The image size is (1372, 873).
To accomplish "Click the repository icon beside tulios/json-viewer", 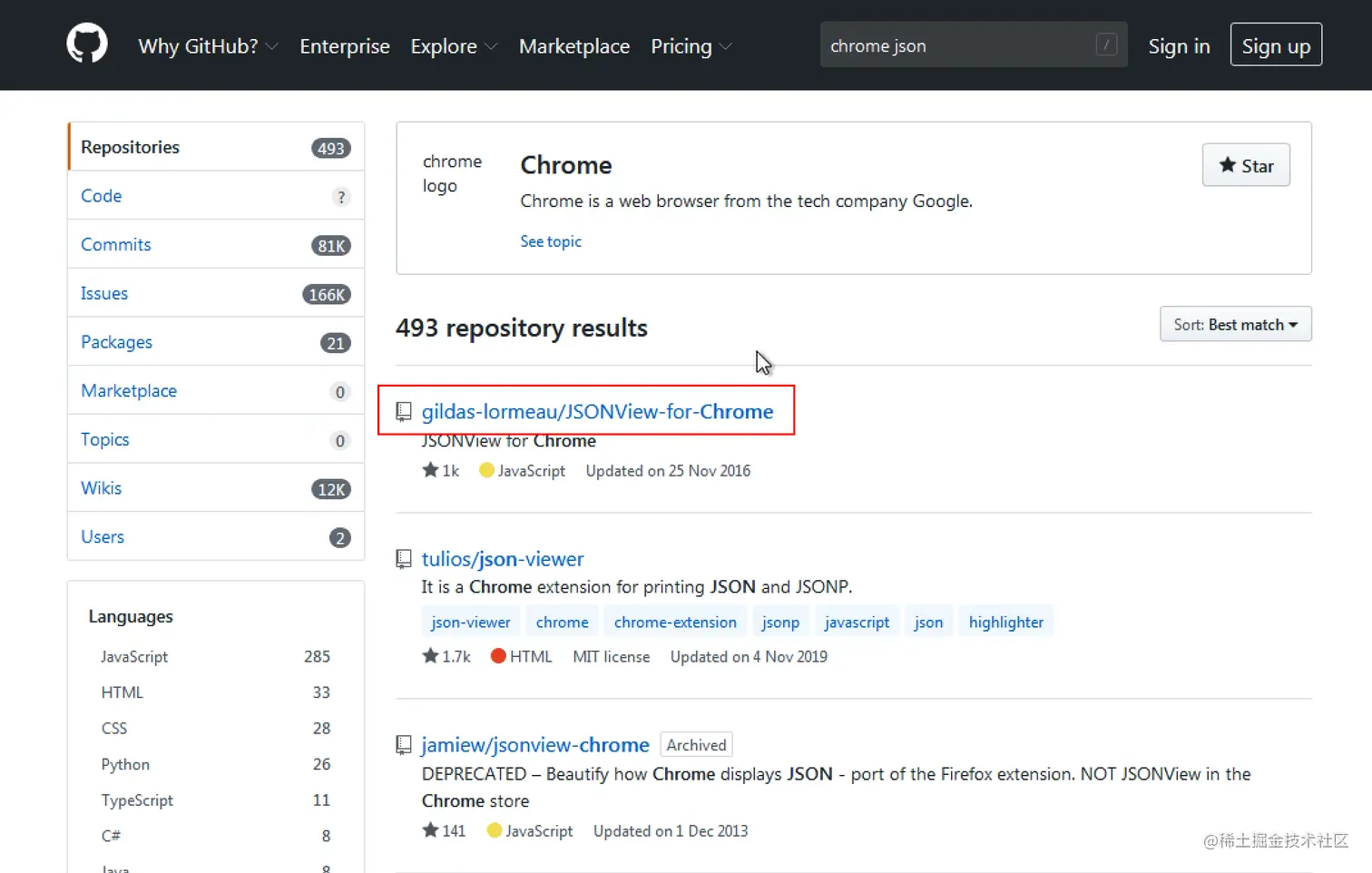I will pyautogui.click(x=404, y=559).
